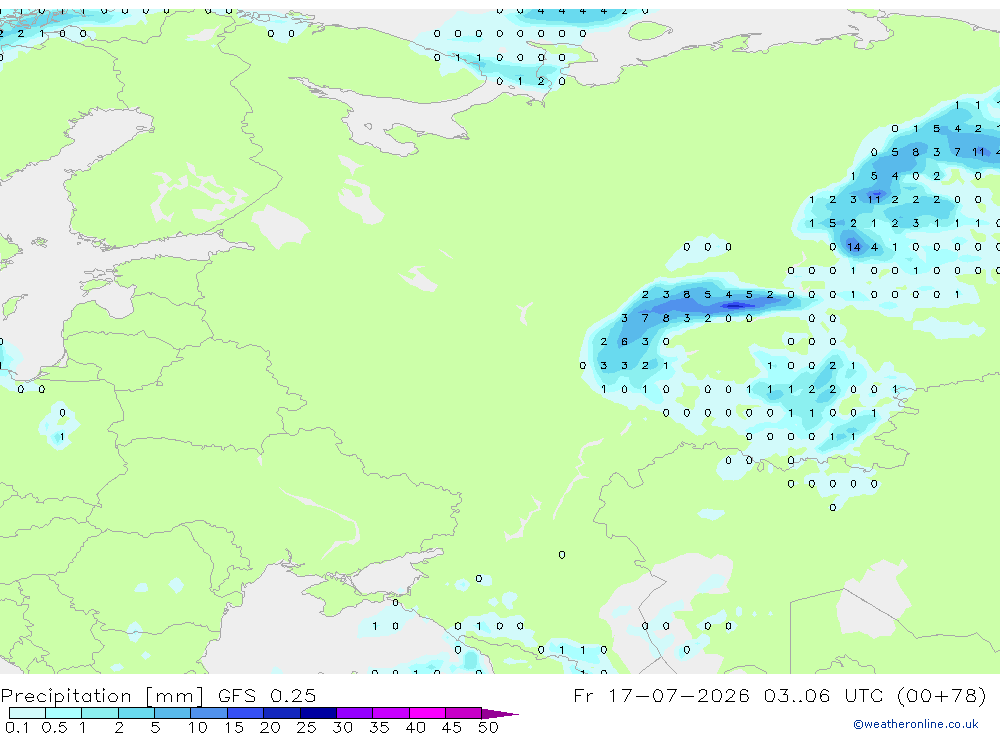
Task: Click the 2–5 mm legend swatch
Action: [136, 713]
